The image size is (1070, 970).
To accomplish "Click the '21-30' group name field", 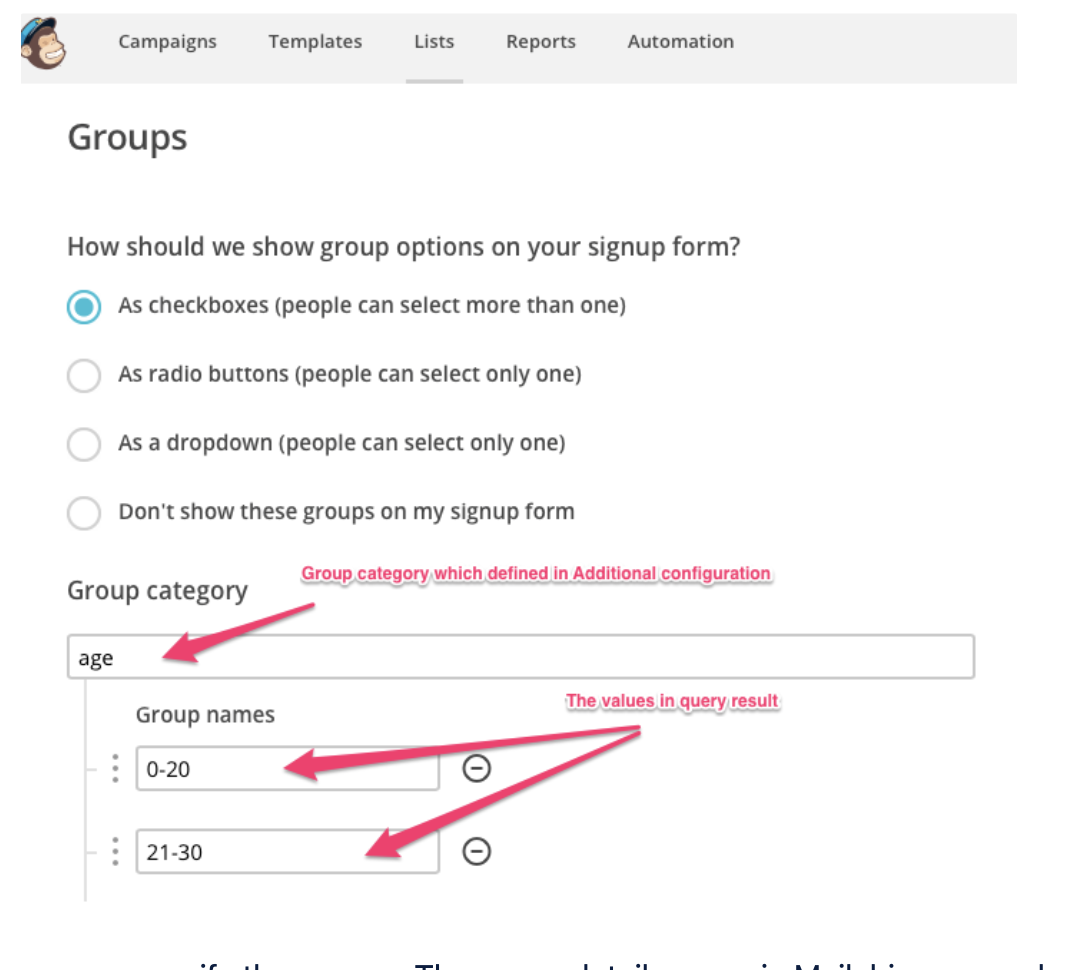I will click(x=287, y=852).
